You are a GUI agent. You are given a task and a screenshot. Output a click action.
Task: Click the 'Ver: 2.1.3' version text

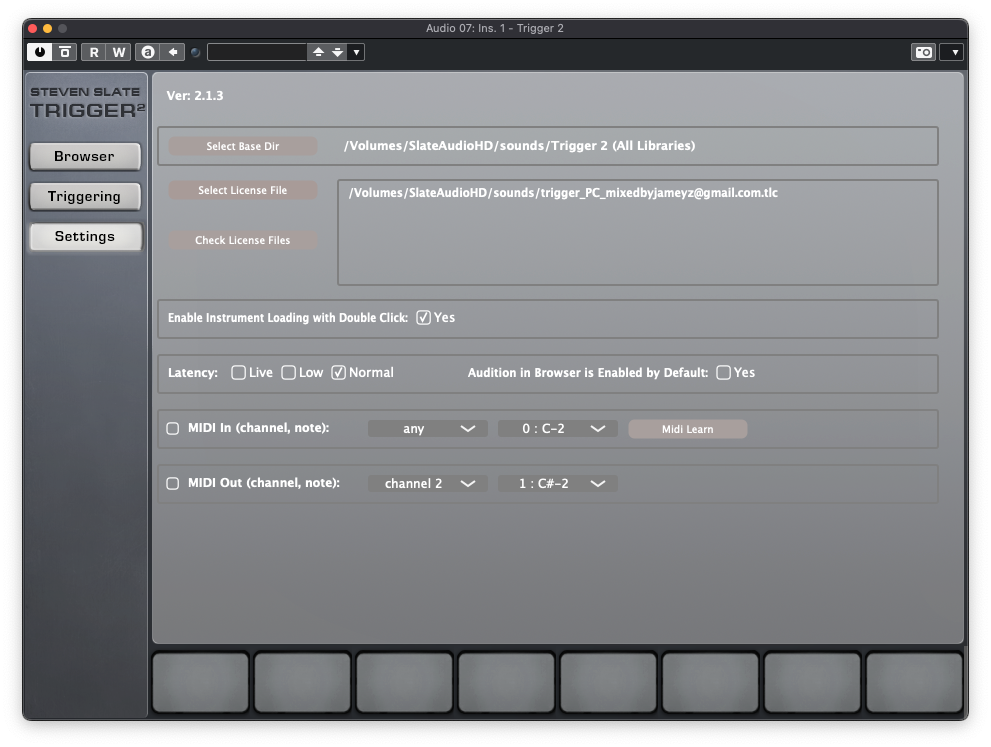click(x=195, y=95)
